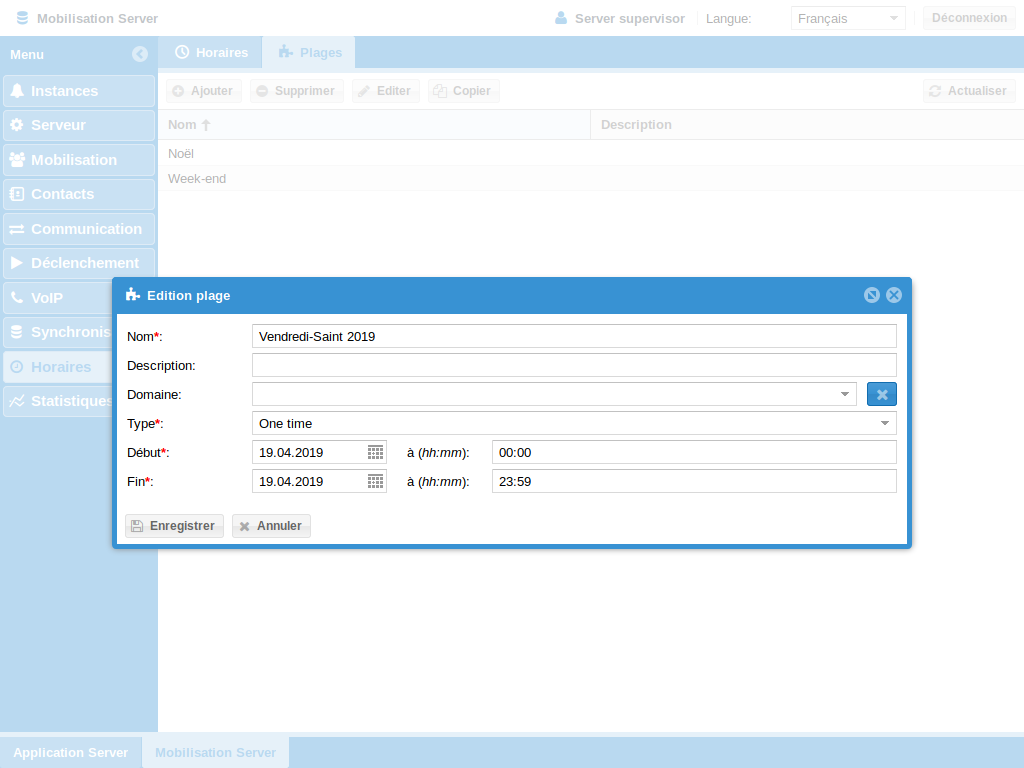Switch to Mobilisation Server bottom tab
This screenshot has height=768, width=1024.
tap(216, 752)
